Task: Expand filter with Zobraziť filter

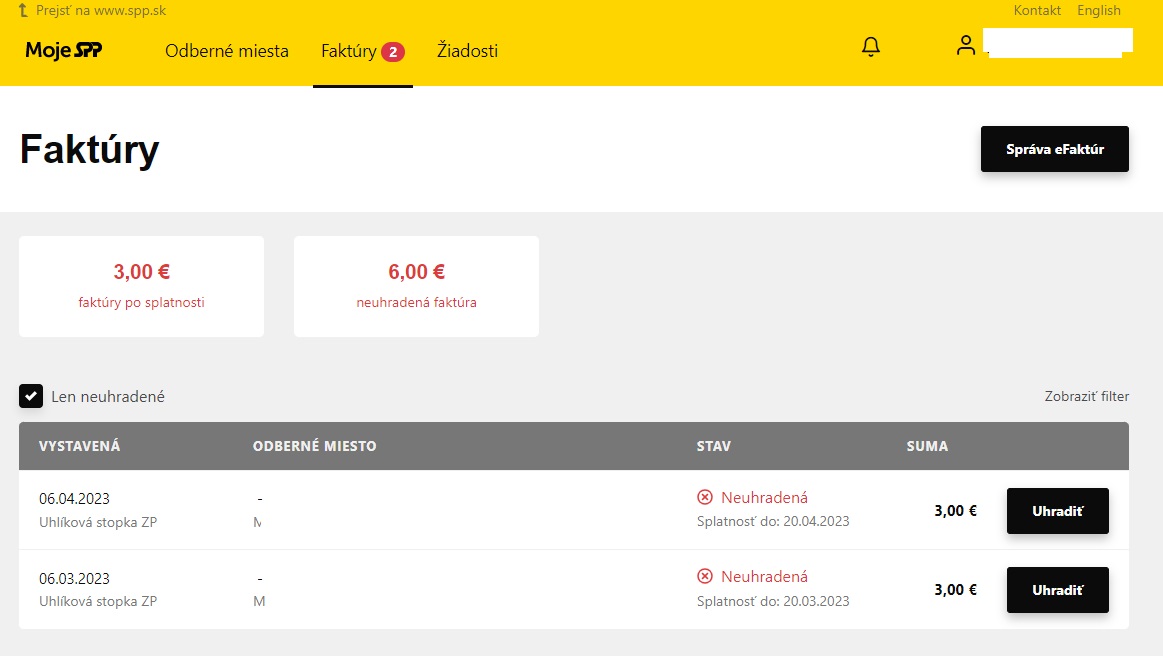Action: tap(1086, 396)
